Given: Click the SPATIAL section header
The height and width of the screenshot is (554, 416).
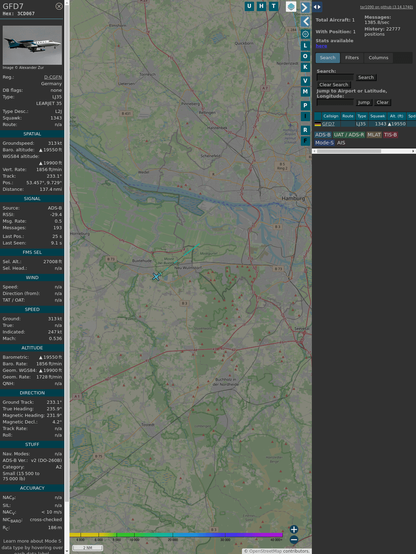Looking at the screenshot, I should click(x=32, y=134).
